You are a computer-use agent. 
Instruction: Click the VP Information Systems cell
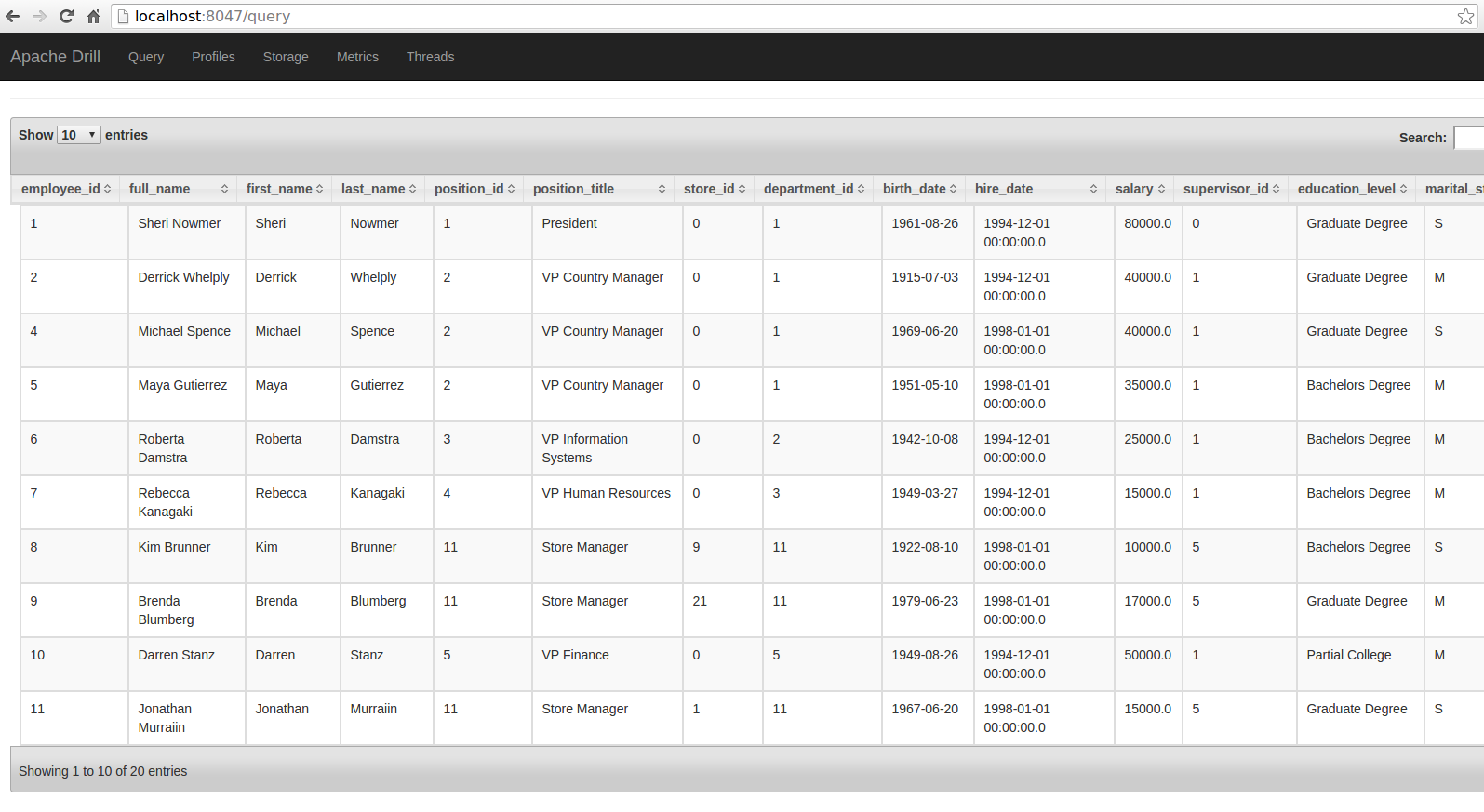pyautogui.click(x=608, y=448)
